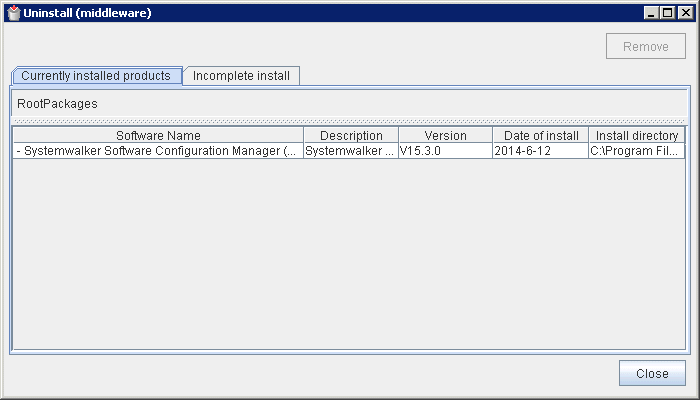700x400 pixels.
Task: Click the Software Name column header
Action: (x=158, y=135)
